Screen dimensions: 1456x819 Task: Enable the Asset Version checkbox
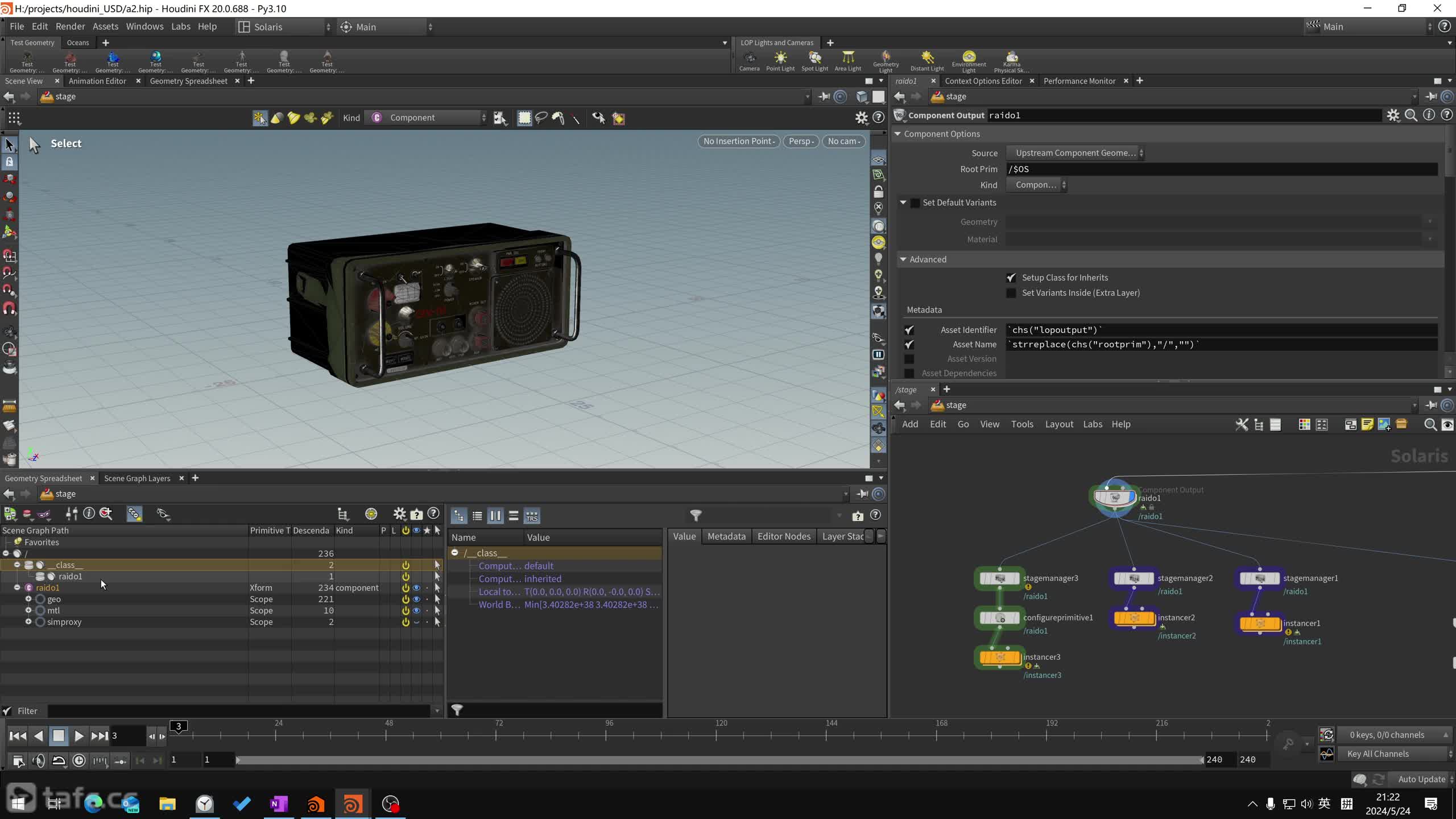pos(909,359)
